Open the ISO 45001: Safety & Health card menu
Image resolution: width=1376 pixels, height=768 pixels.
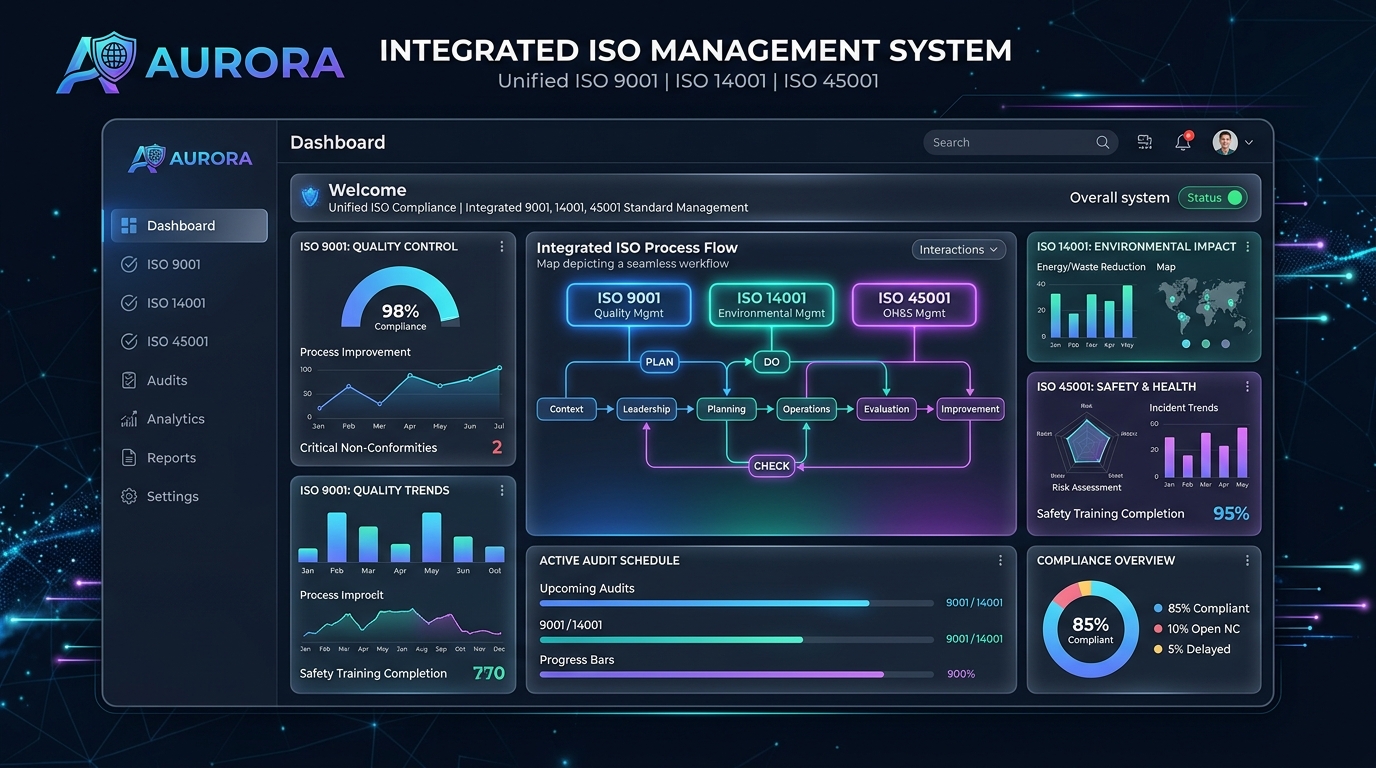[x=1248, y=387]
